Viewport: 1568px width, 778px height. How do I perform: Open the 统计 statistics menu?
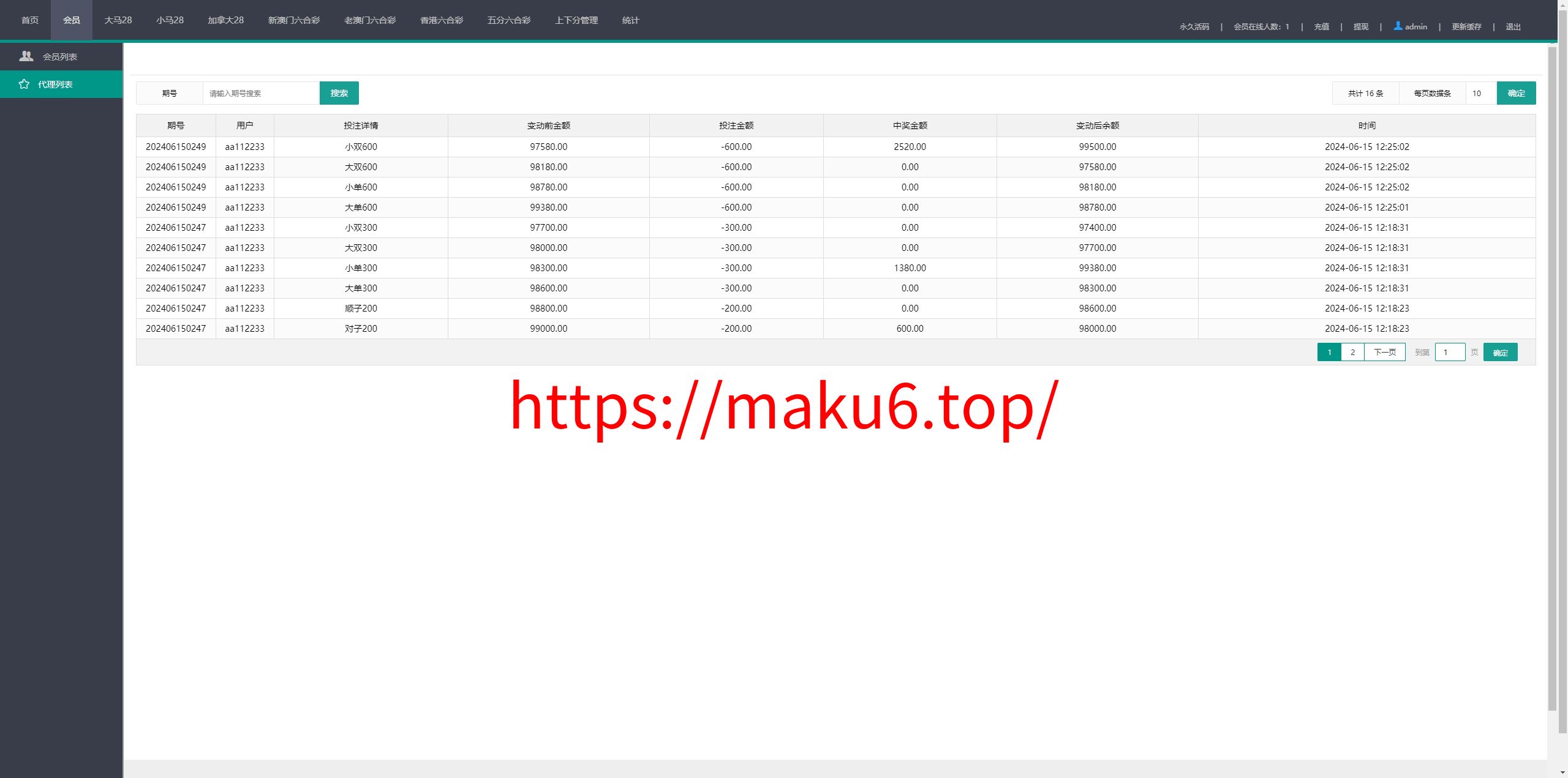click(630, 20)
